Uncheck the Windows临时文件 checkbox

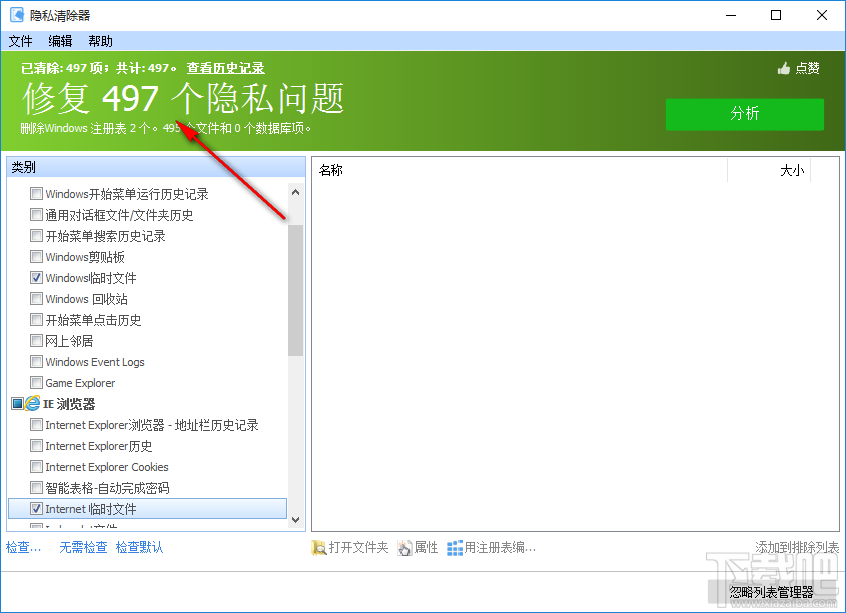coord(36,277)
